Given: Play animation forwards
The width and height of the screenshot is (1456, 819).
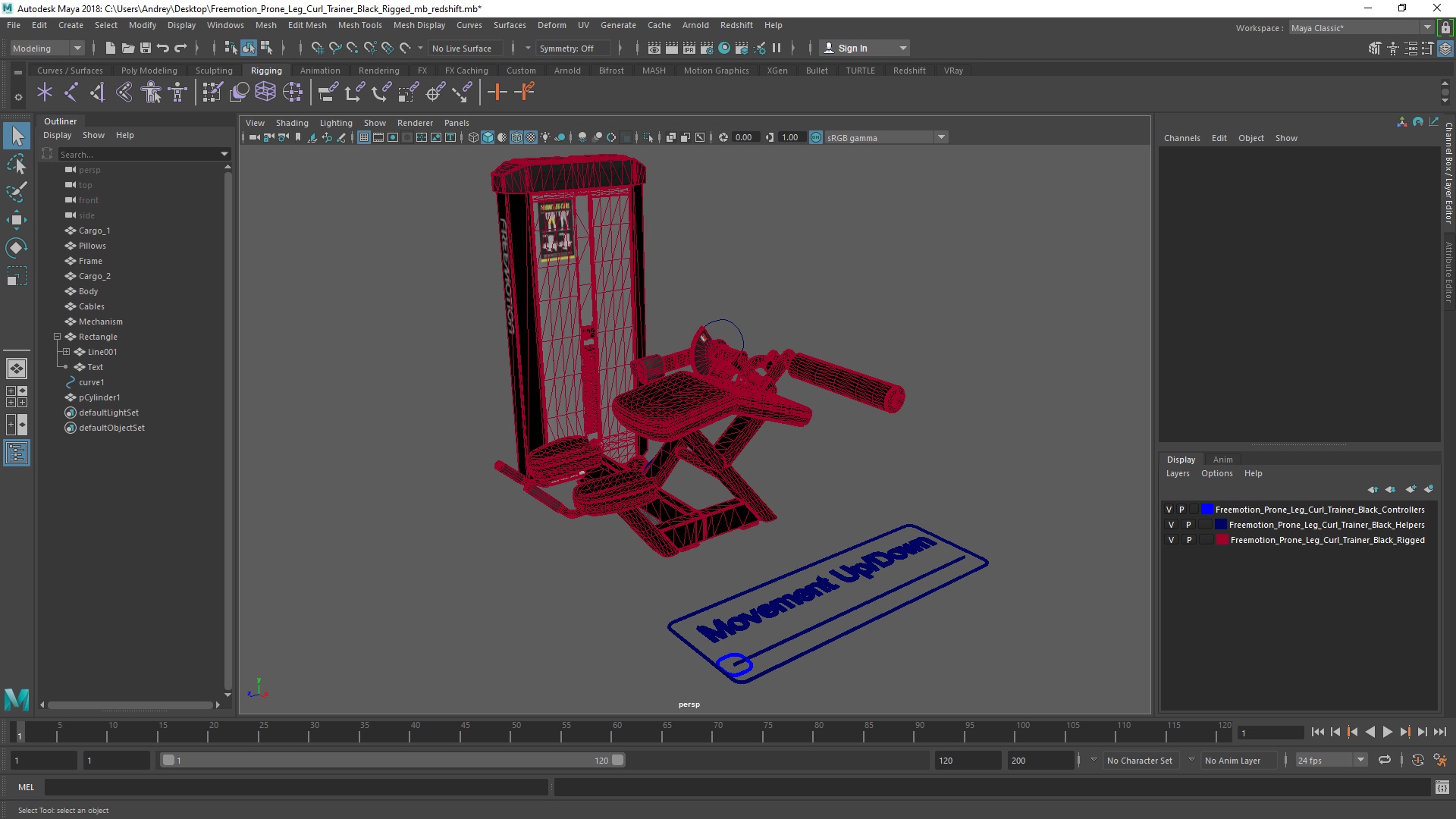Looking at the screenshot, I should [x=1387, y=732].
